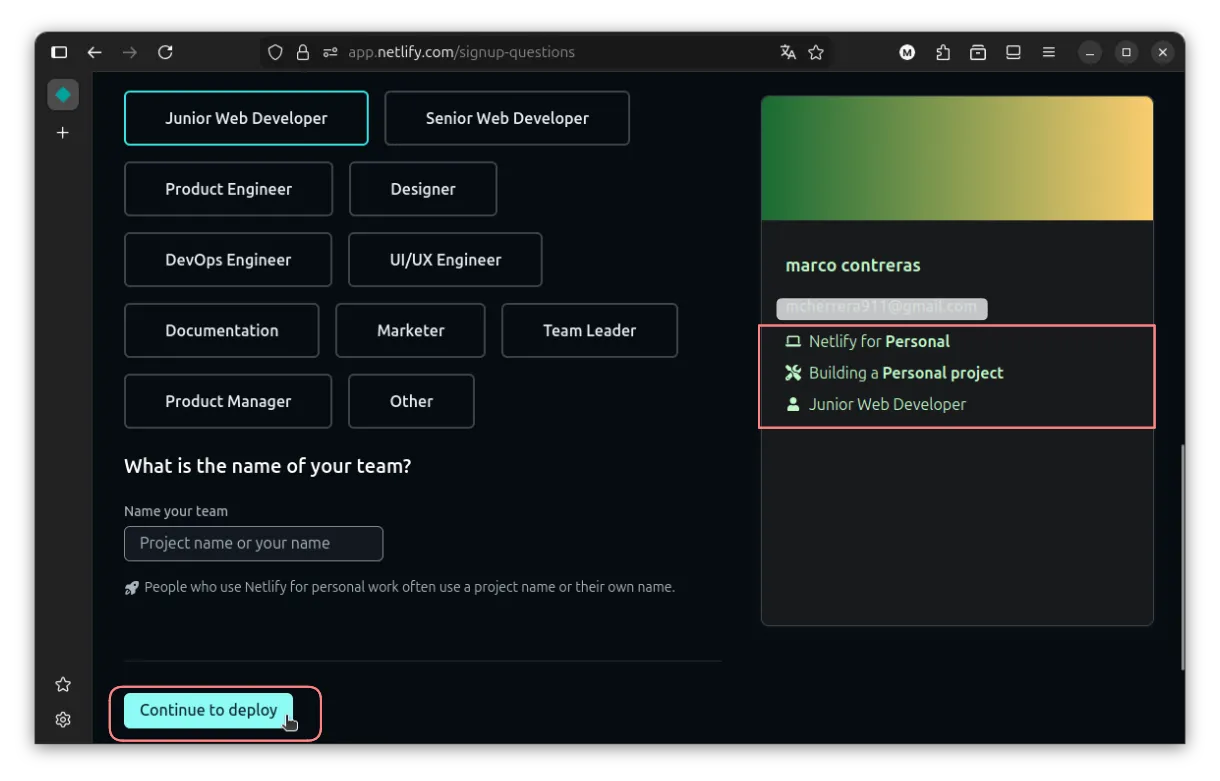Pick the DevOps Engineer role
The width and height of the screenshot is (1220, 781).
pyautogui.click(x=228, y=260)
